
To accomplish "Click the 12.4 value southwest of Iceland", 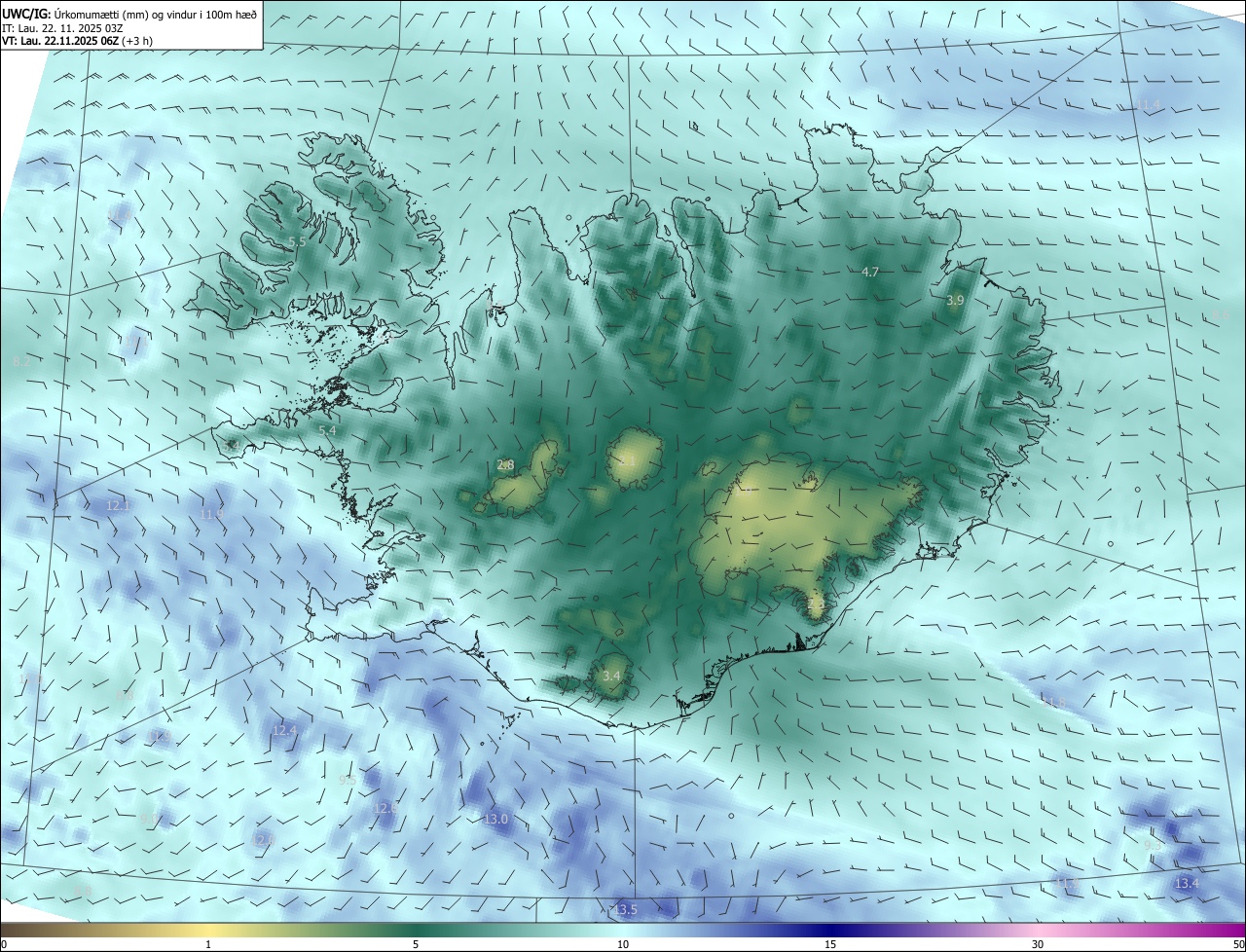I will coord(284,730).
